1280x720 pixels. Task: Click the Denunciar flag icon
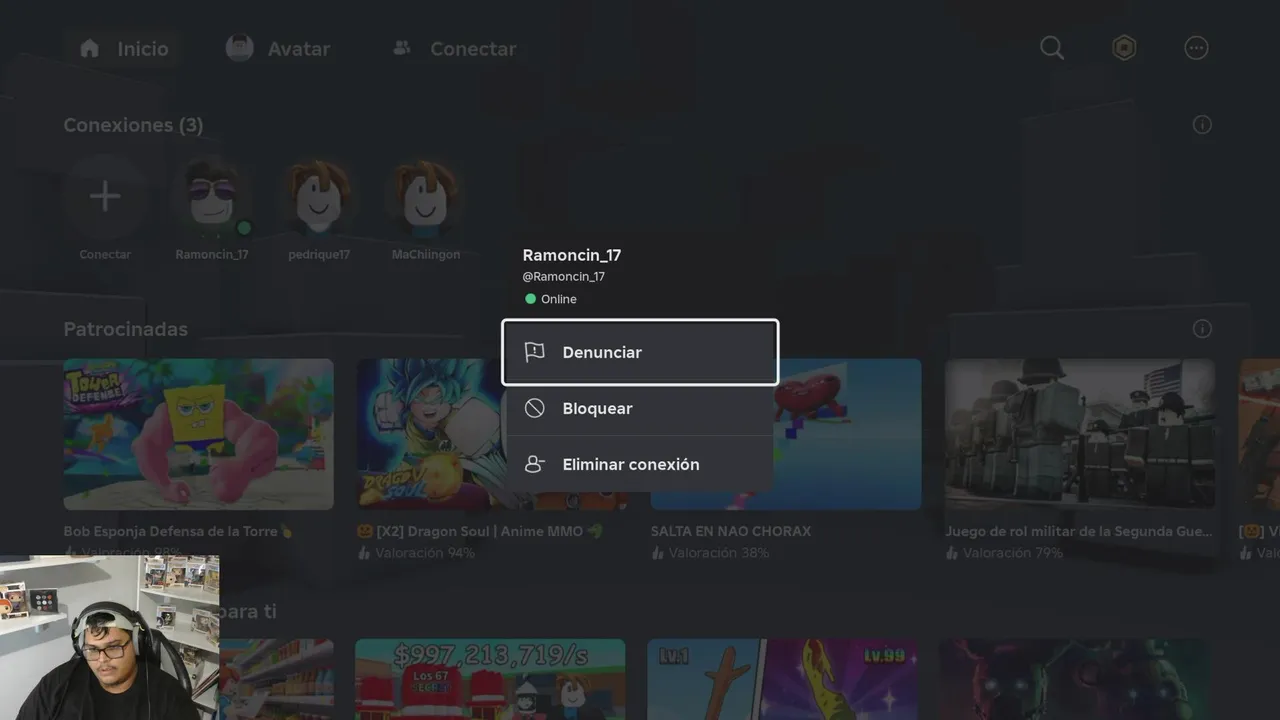click(535, 352)
